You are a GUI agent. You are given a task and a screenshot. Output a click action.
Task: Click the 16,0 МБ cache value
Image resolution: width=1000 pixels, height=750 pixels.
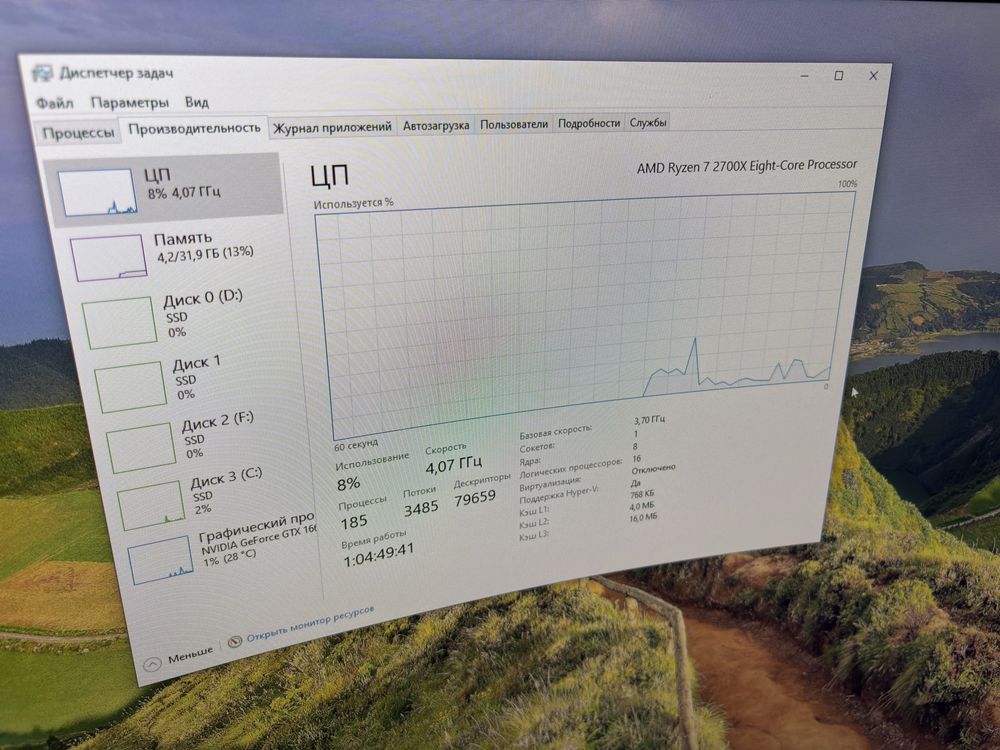pos(643,517)
